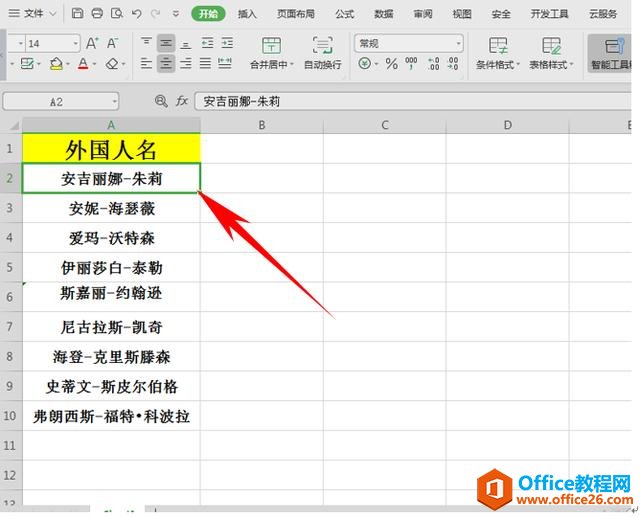This screenshot has width=640, height=517.
Task: Click the decrease decimal places icon
Action: 453,64
